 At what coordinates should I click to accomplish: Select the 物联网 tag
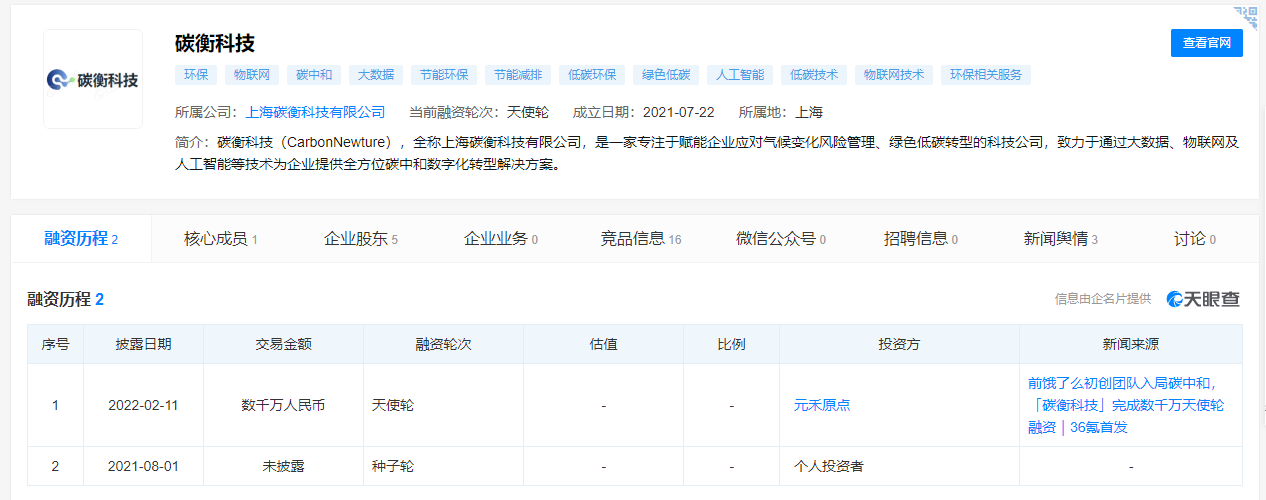[x=252, y=75]
